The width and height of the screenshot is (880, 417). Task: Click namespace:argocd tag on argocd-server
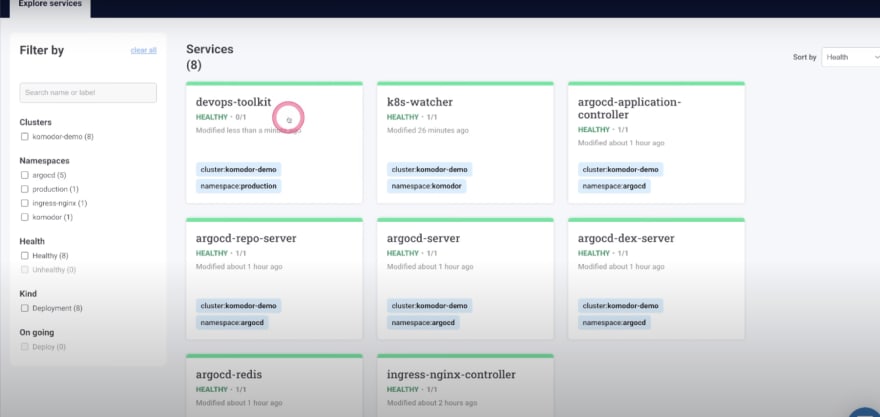click(x=423, y=323)
